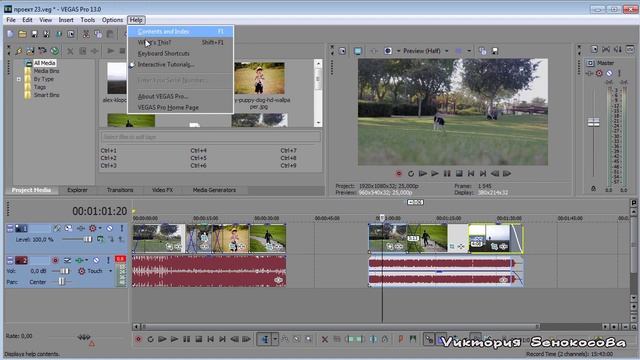Toggle loop playback in timeline transport

point(150,339)
